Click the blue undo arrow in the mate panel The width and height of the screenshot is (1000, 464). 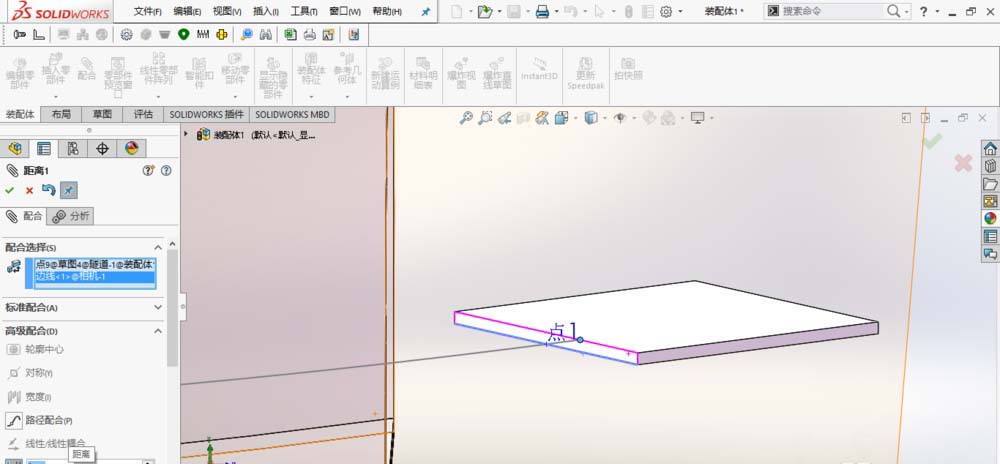[x=48, y=190]
